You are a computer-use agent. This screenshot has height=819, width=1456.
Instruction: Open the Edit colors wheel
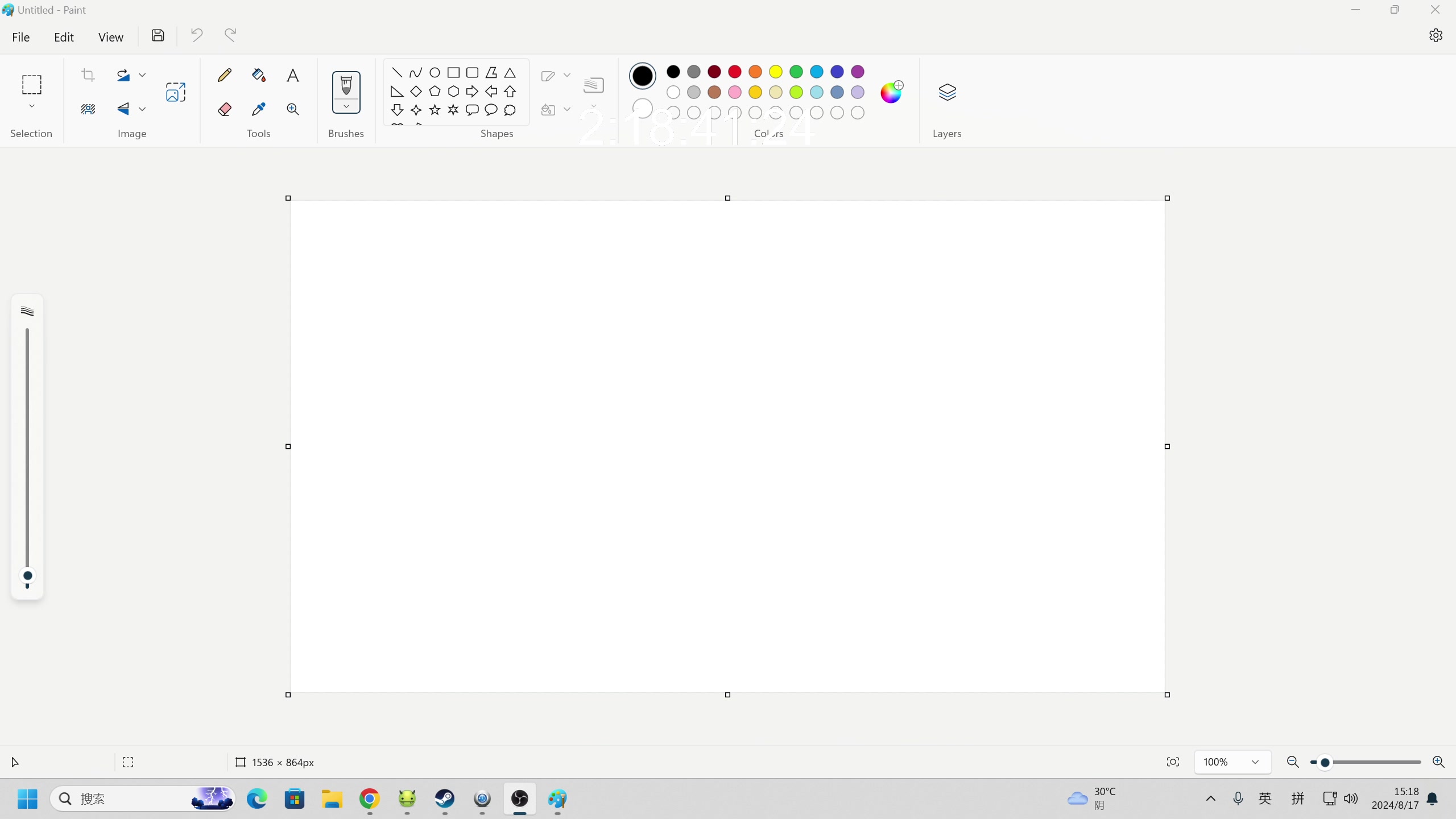[x=891, y=92]
